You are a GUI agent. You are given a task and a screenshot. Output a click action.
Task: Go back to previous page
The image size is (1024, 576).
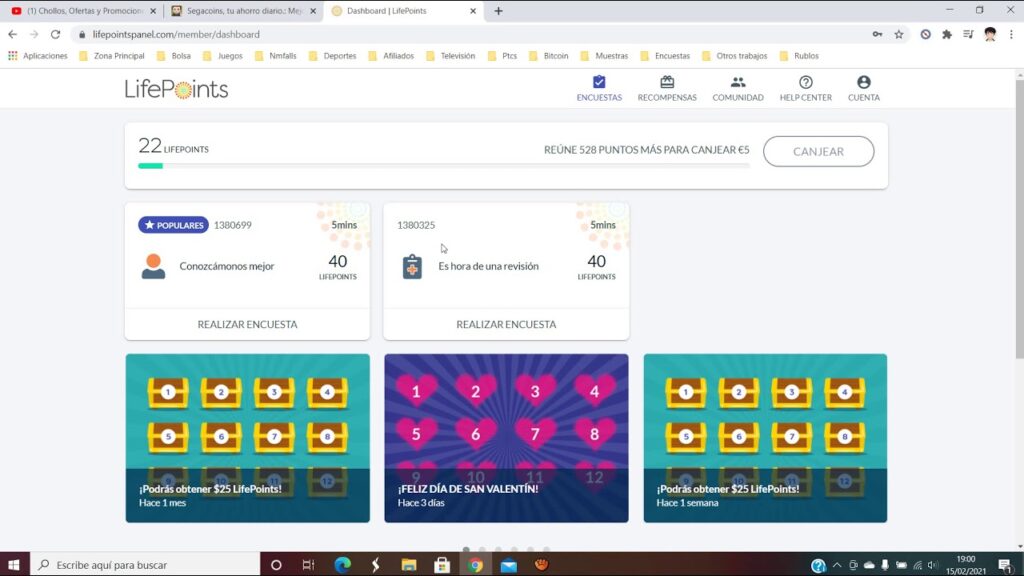pyautogui.click(x=12, y=35)
